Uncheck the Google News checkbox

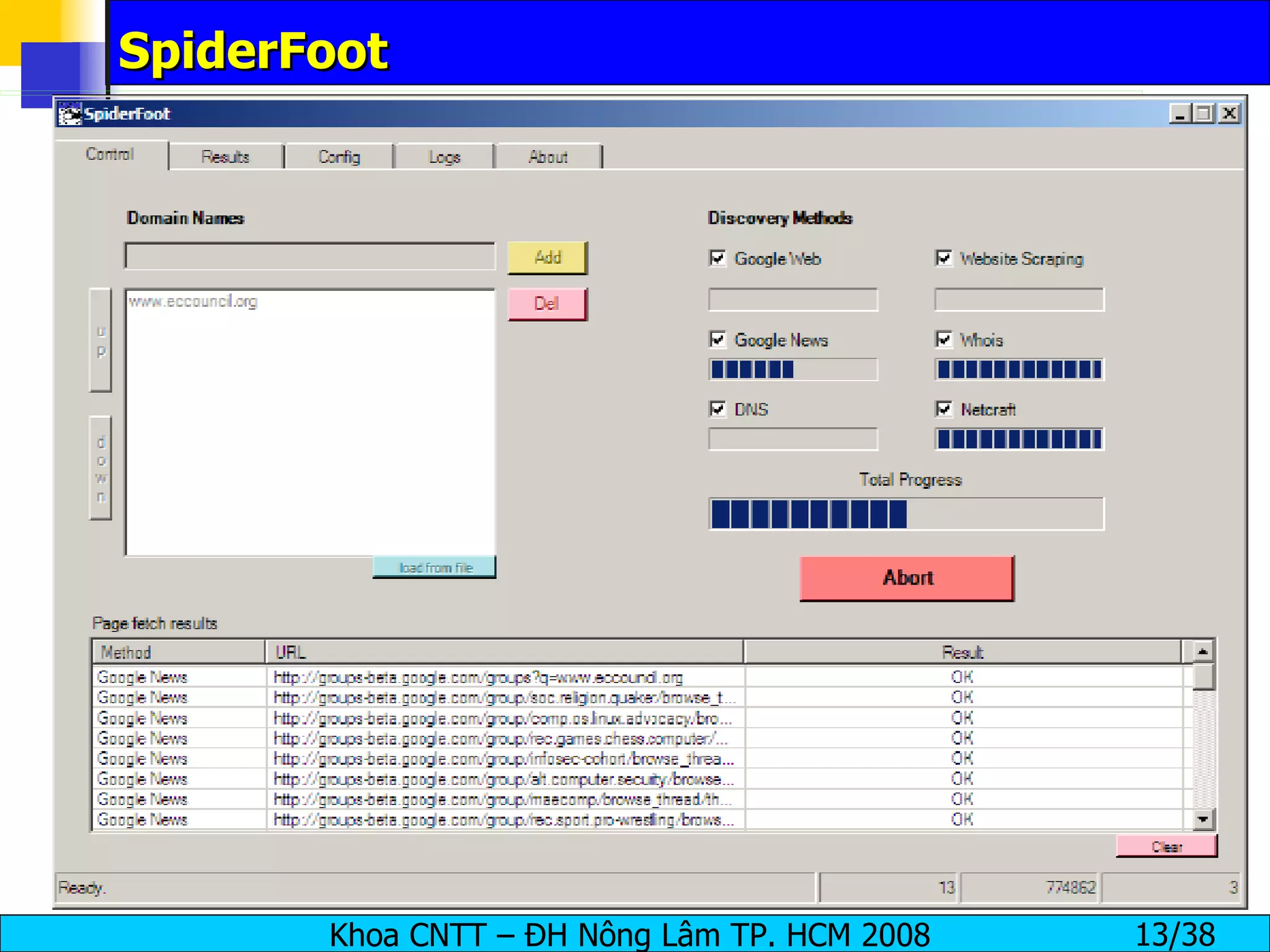point(717,340)
